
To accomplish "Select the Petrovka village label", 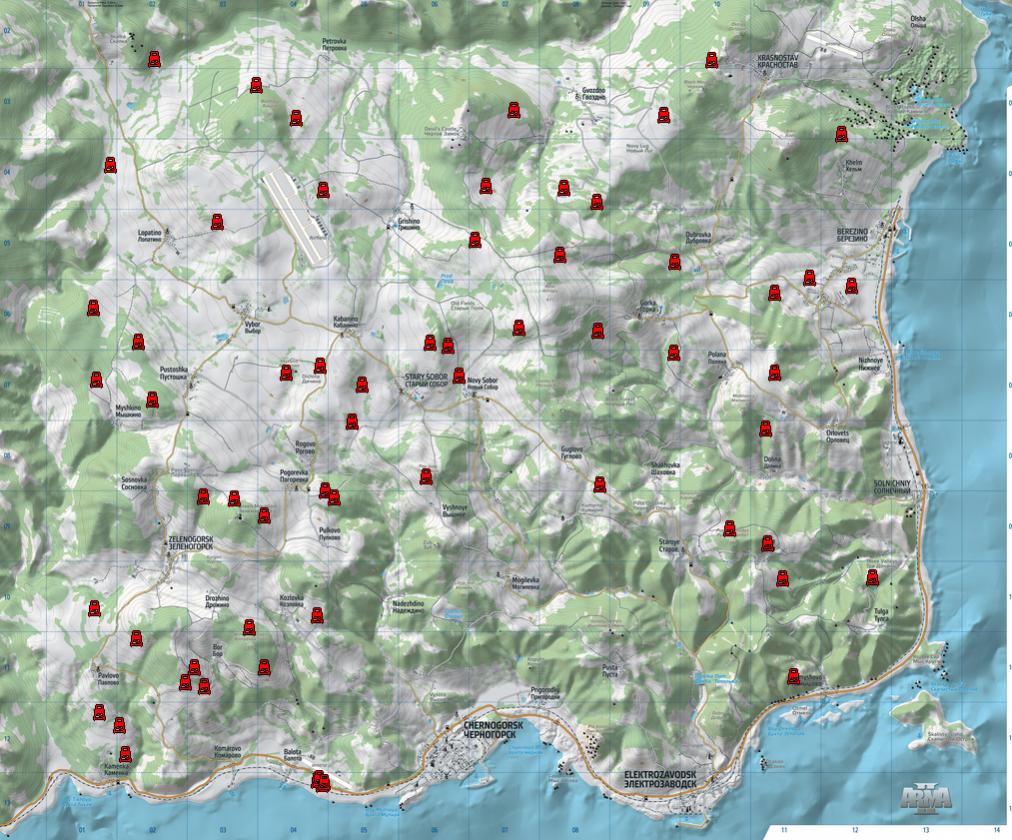I will (x=334, y=45).
